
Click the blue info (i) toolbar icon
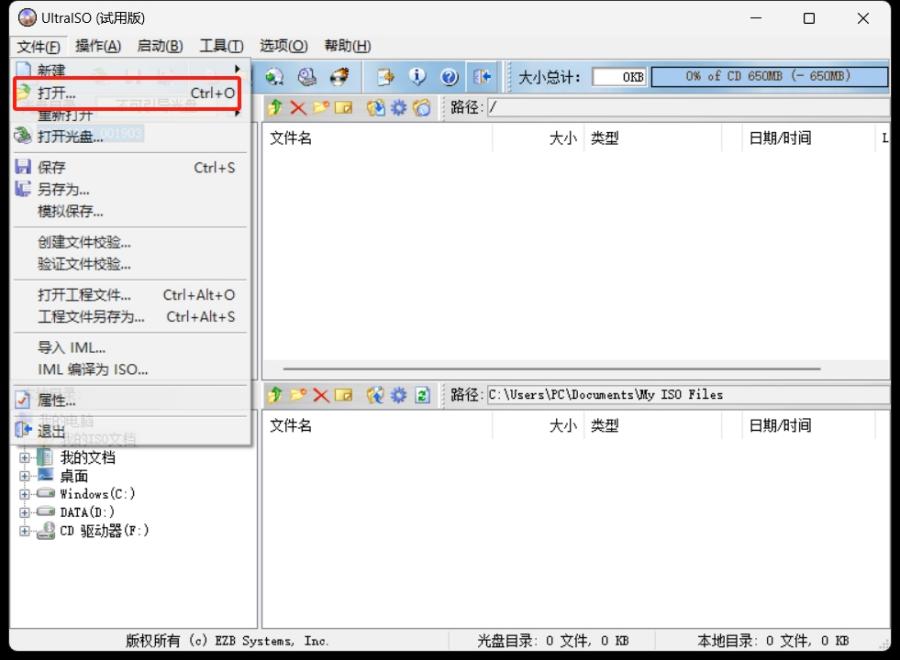pos(417,76)
